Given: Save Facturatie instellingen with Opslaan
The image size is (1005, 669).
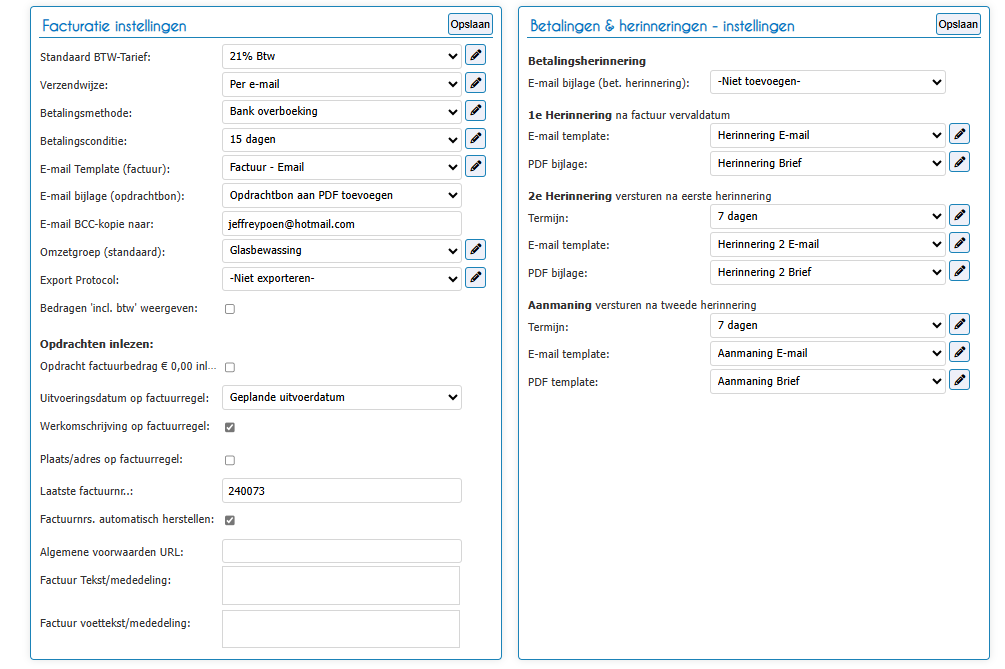Looking at the screenshot, I should coord(470,24).
